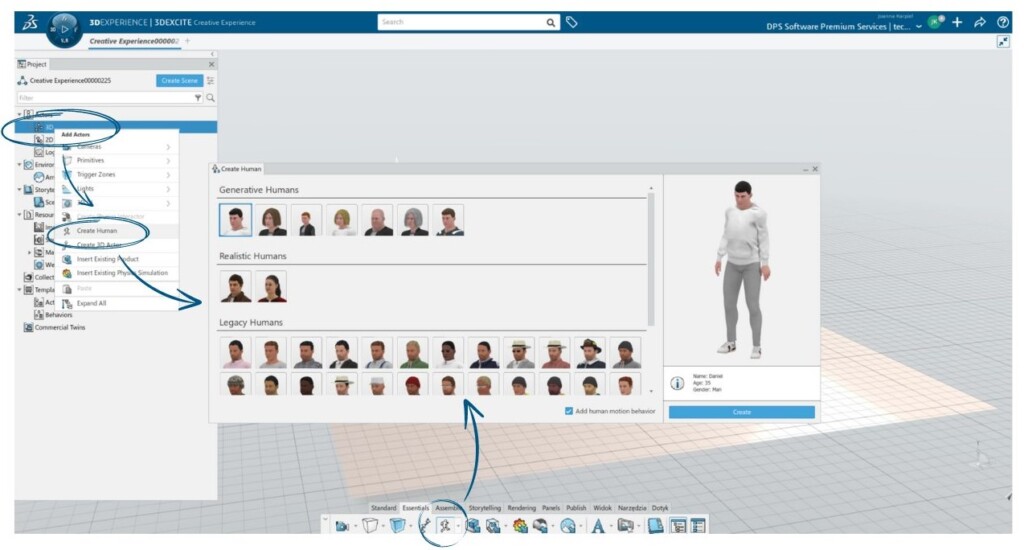The image size is (1024, 550).
Task: Click the text tool 'A' icon
Action: click(x=597, y=525)
